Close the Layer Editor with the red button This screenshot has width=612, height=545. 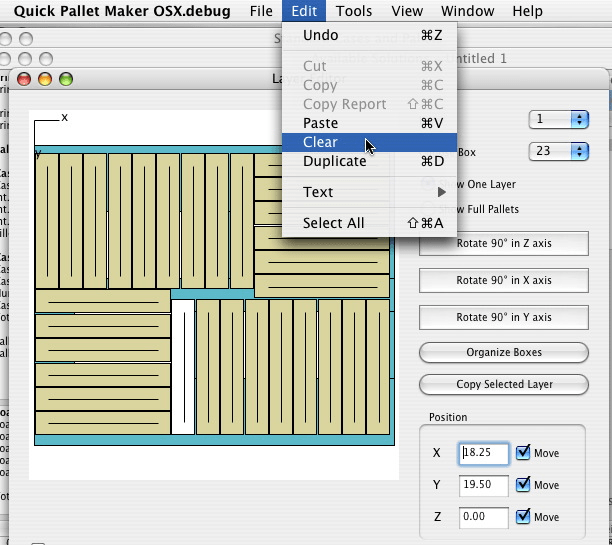pos(24,79)
